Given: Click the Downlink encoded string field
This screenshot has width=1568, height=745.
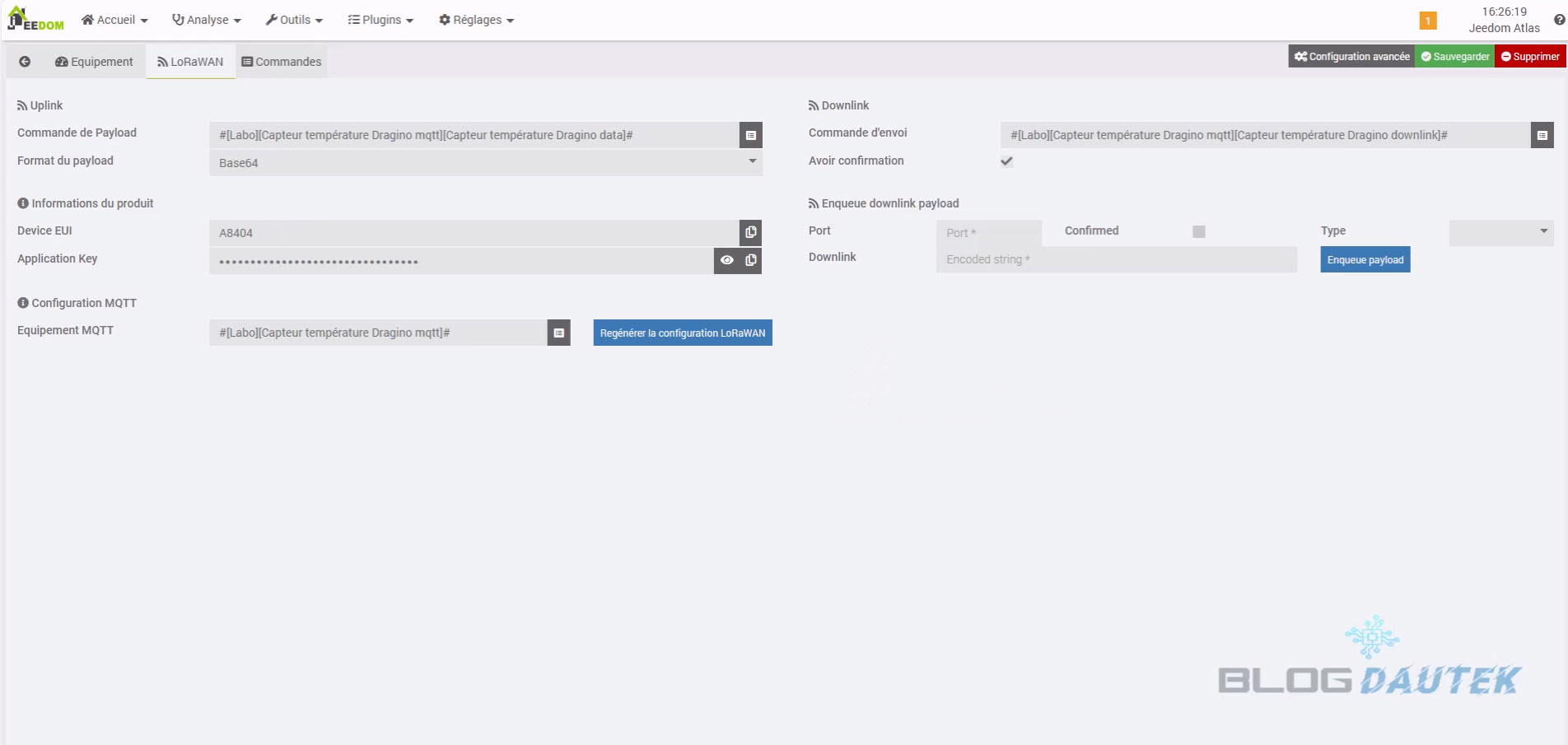Looking at the screenshot, I should tap(1116, 259).
